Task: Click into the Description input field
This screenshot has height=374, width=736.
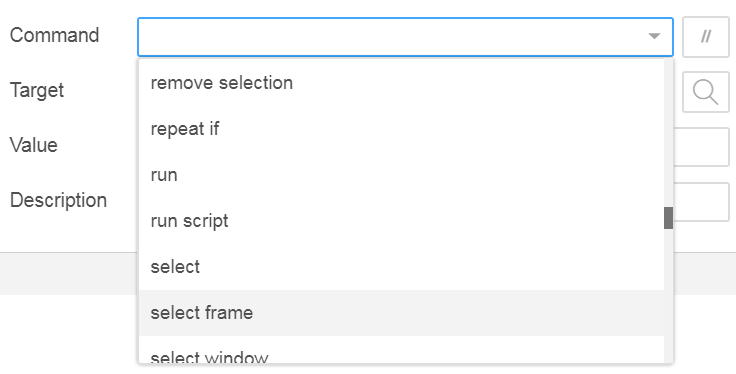Action: click(701, 202)
